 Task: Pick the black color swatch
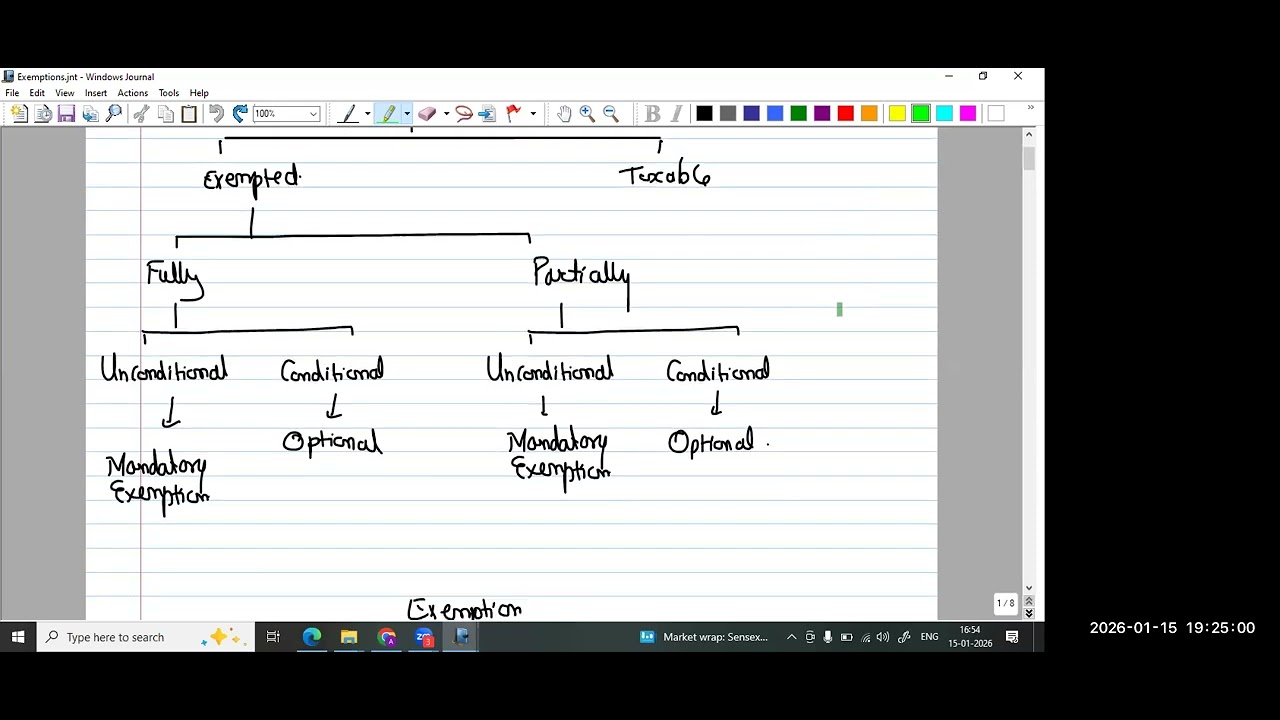click(x=704, y=114)
